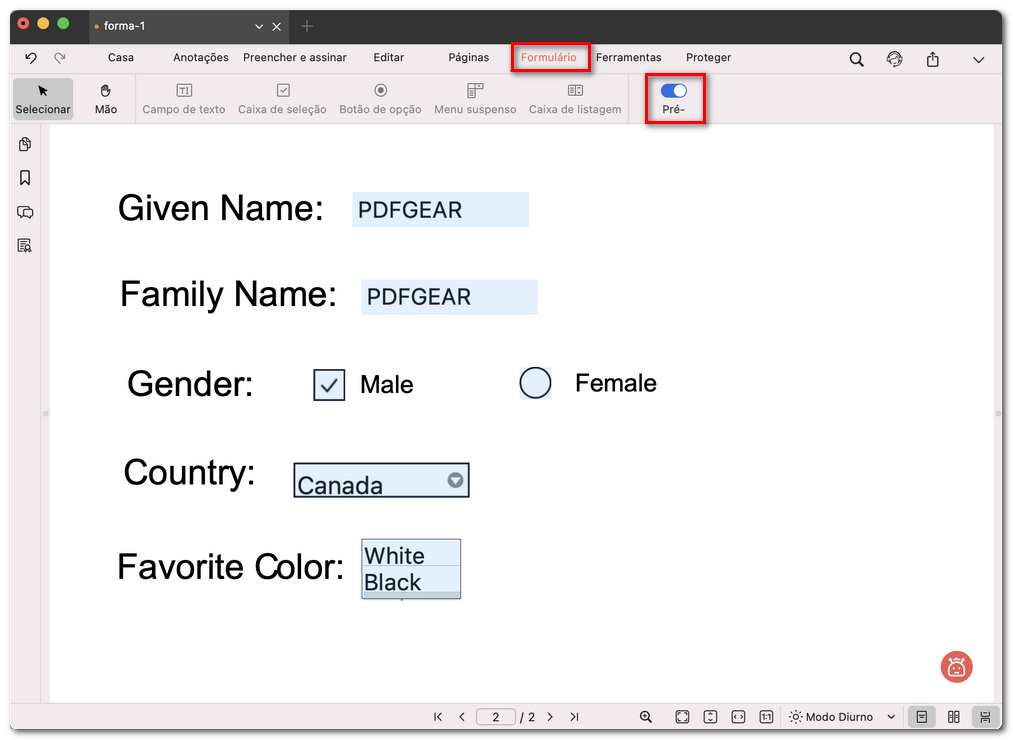Switch to the Ferramentas tab
The height and width of the screenshot is (740, 1013).
pos(629,57)
